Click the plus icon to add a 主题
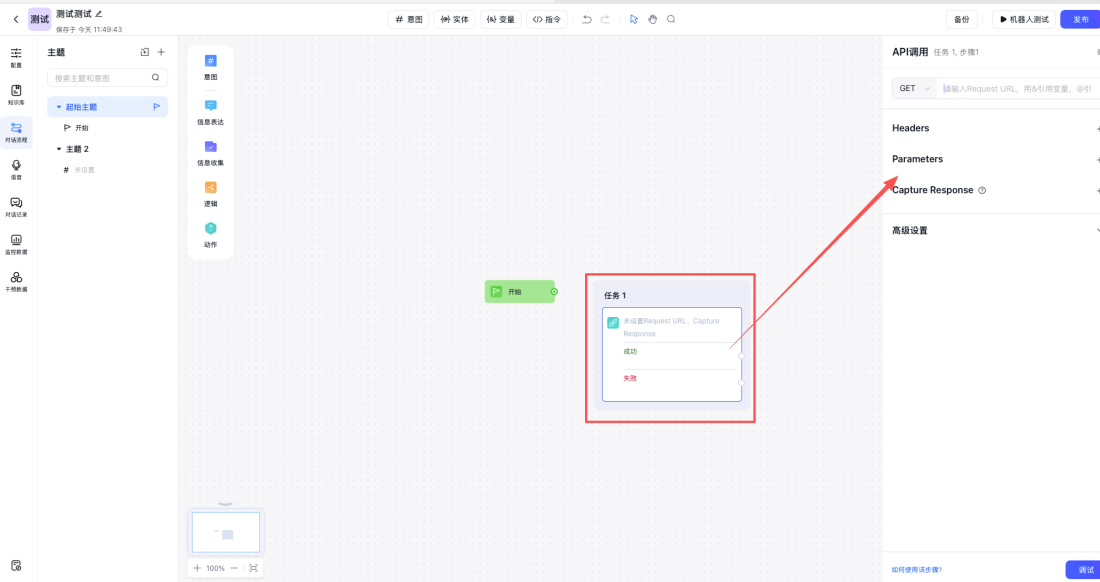 click(161, 52)
